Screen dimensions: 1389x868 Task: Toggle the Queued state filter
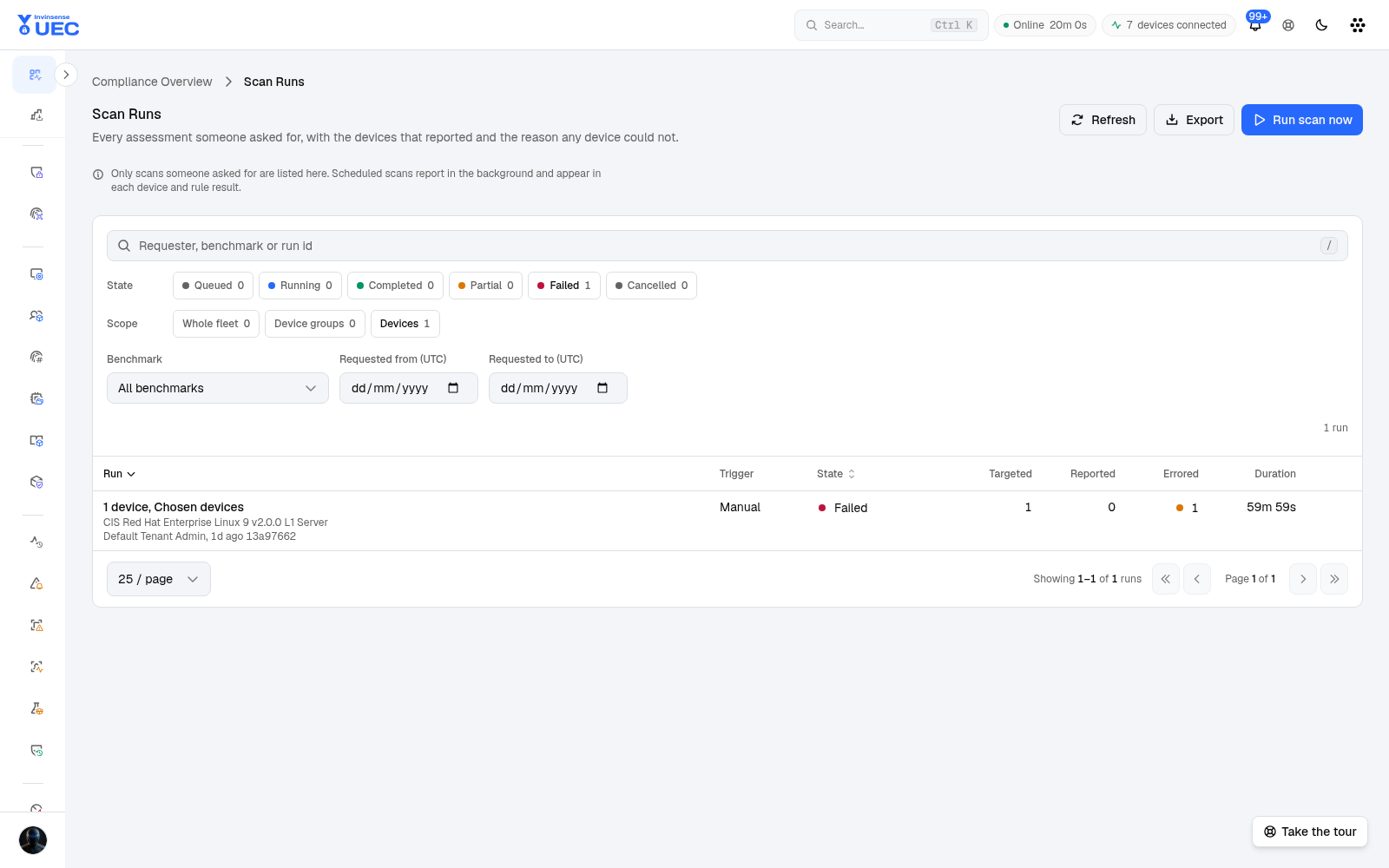click(213, 286)
